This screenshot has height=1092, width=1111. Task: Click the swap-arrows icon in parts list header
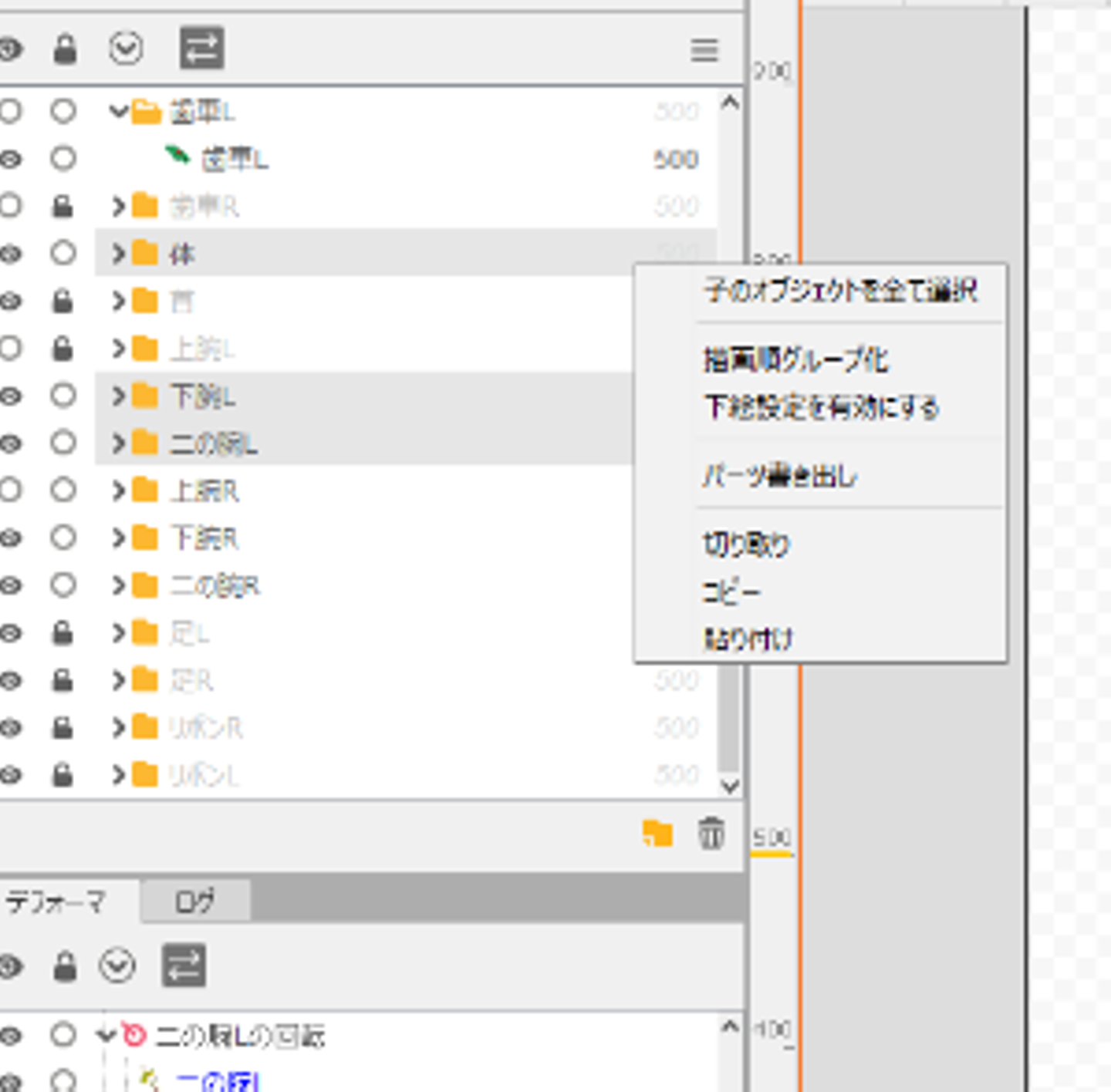tap(202, 48)
